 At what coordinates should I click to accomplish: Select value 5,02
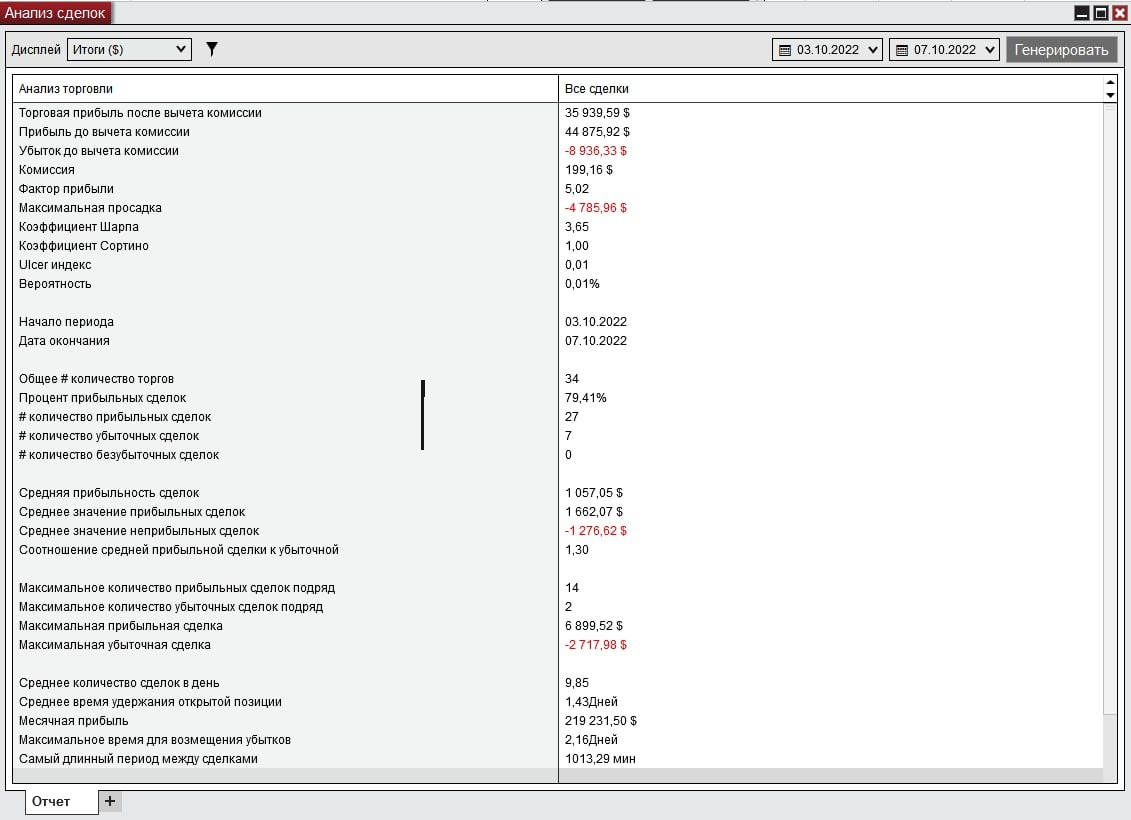point(577,189)
